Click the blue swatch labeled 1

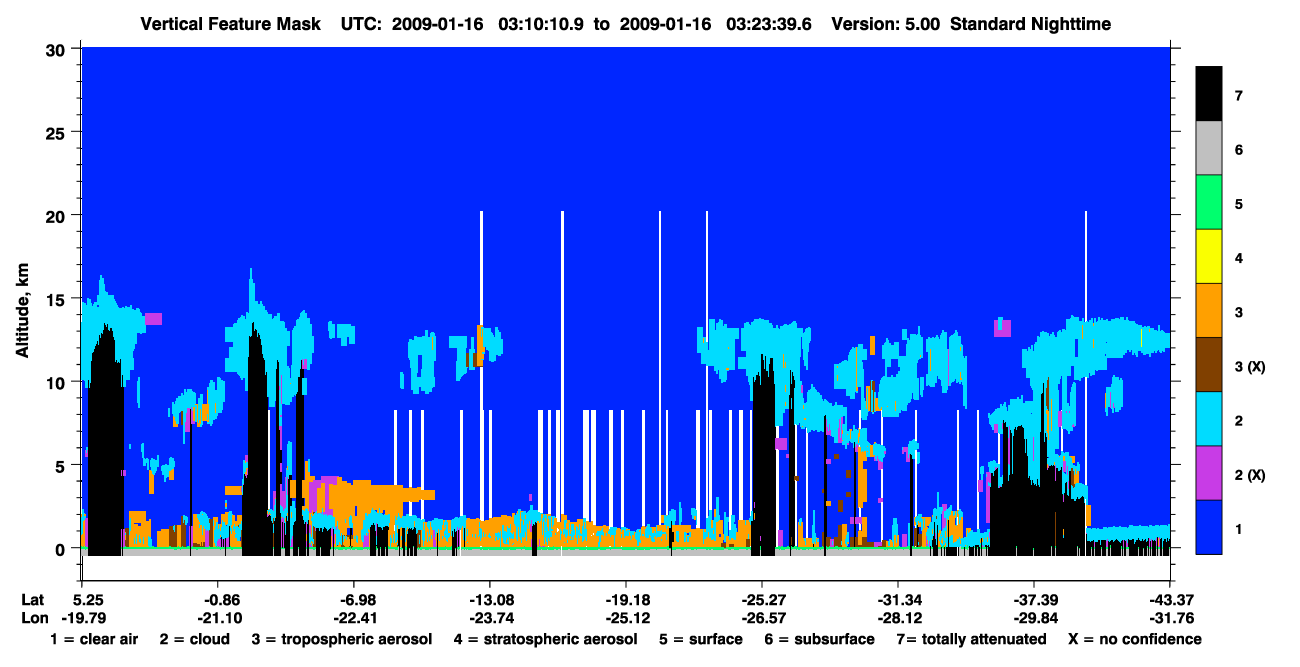click(x=1209, y=527)
